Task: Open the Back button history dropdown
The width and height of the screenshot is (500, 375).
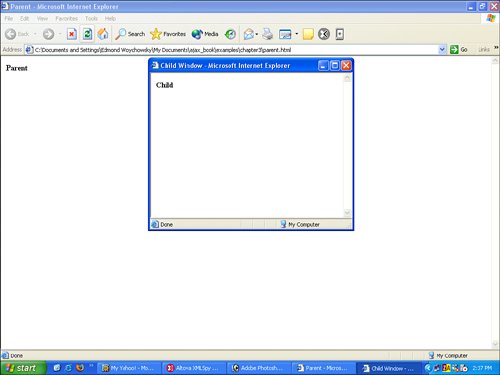Action: pyautogui.click(x=35, y=34)
